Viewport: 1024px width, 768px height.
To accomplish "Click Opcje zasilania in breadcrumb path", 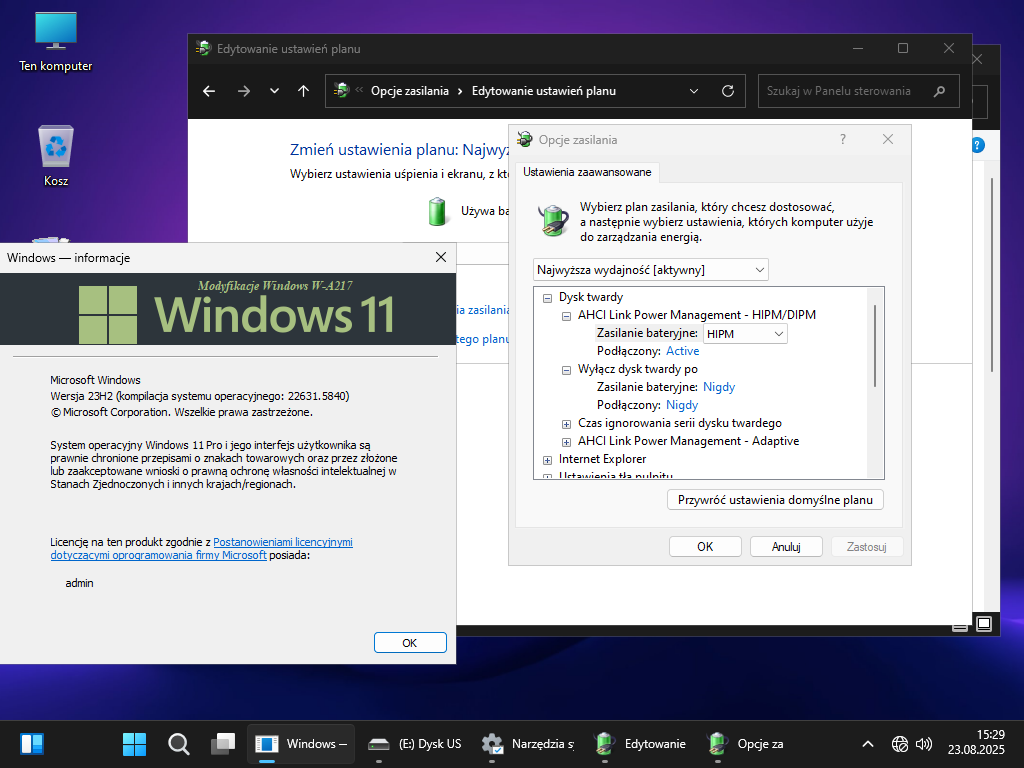I will pos(409,91).
